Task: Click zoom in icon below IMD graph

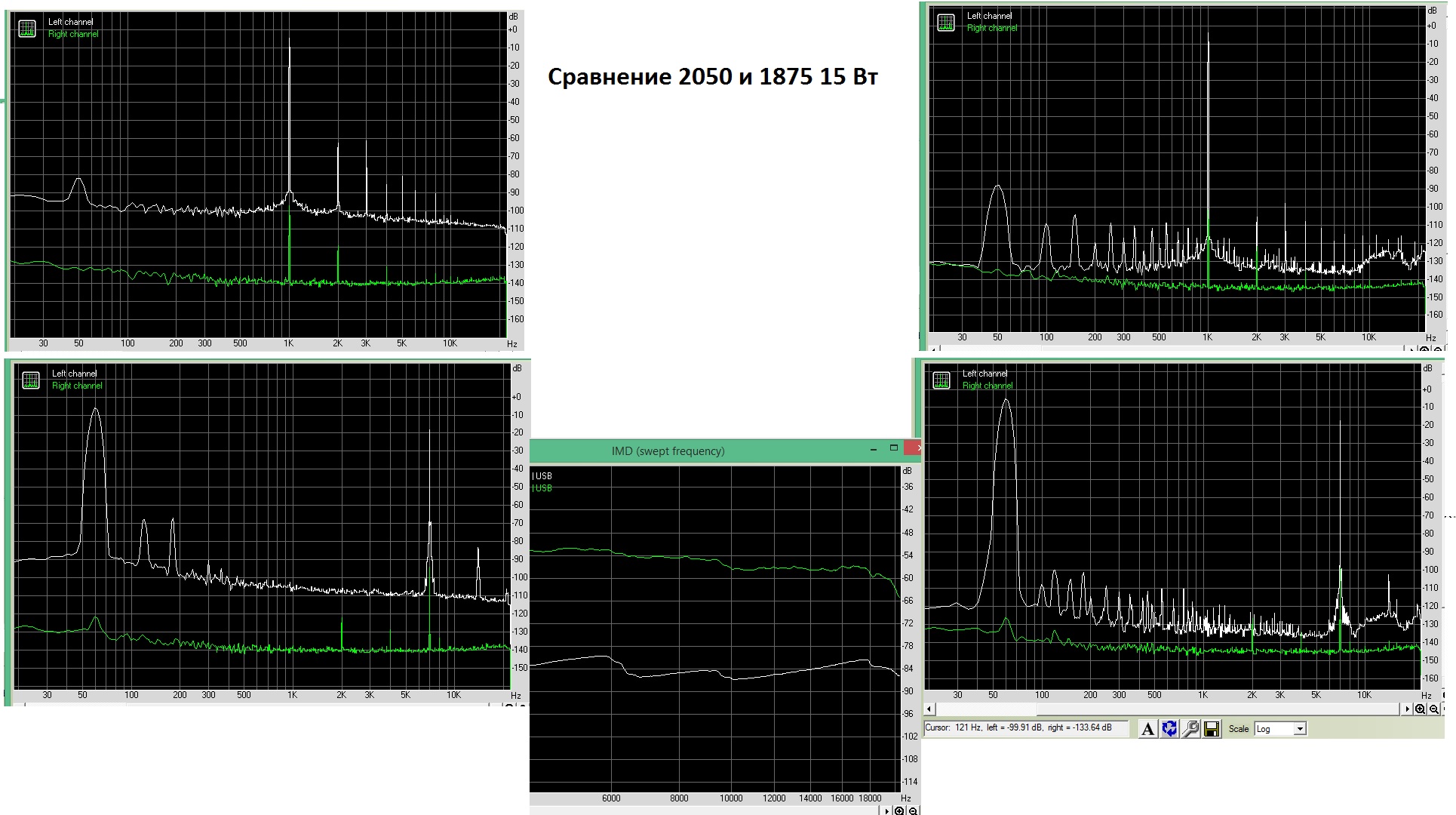Action: 899,810
